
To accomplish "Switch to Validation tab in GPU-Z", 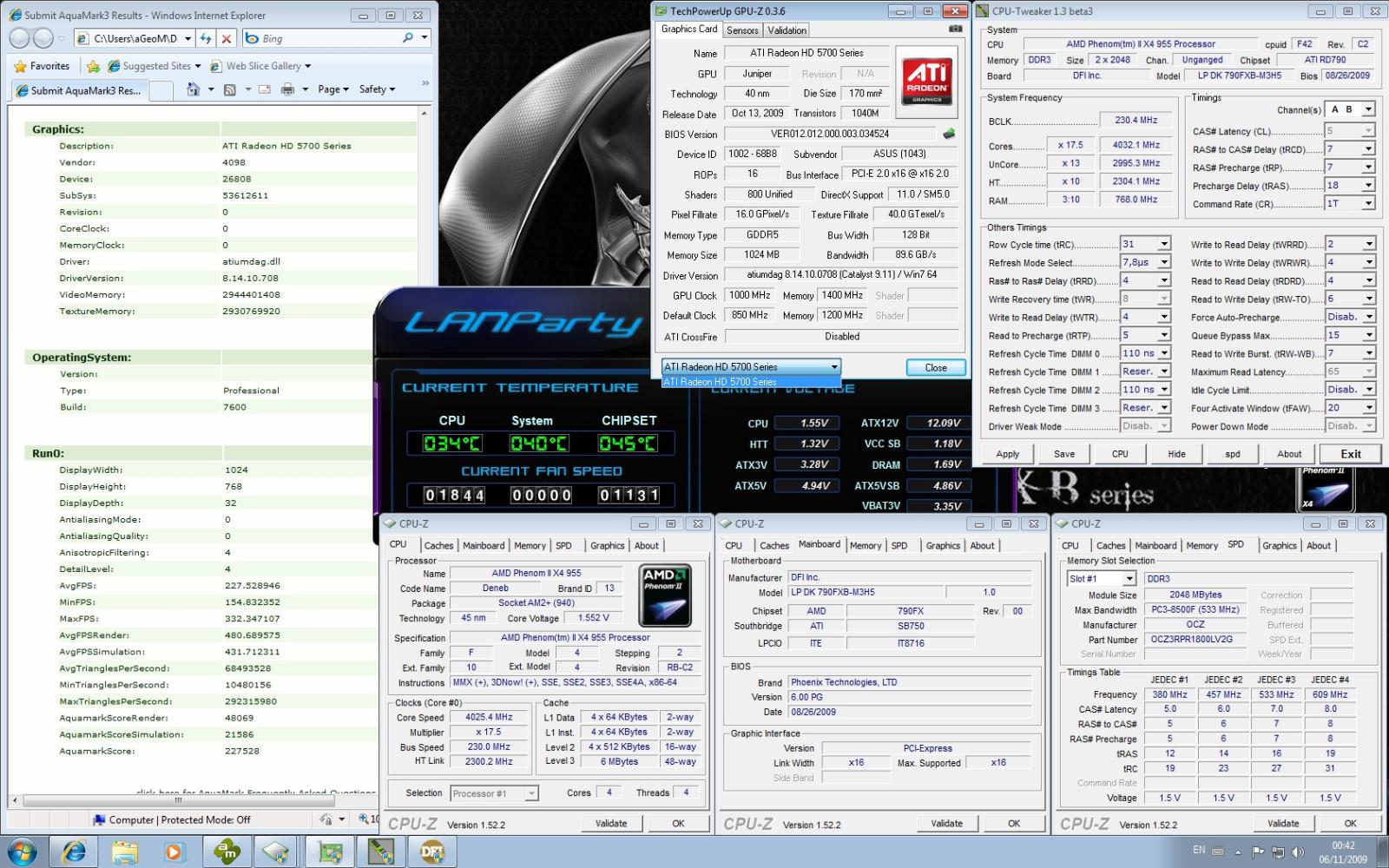I will pyautogui.click(x=787, y=30).
